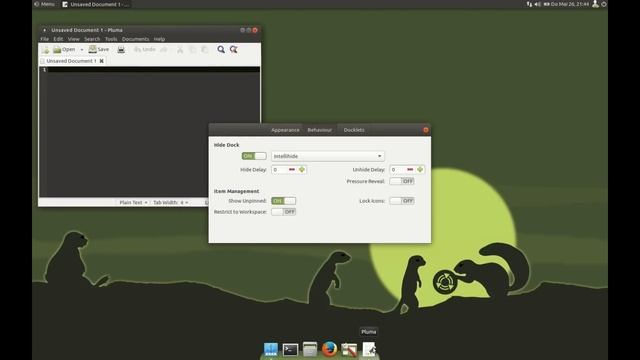Click the Find and Replace icon in Pluma
Viewport: 640px width, 360px height.
click(233, 49)
